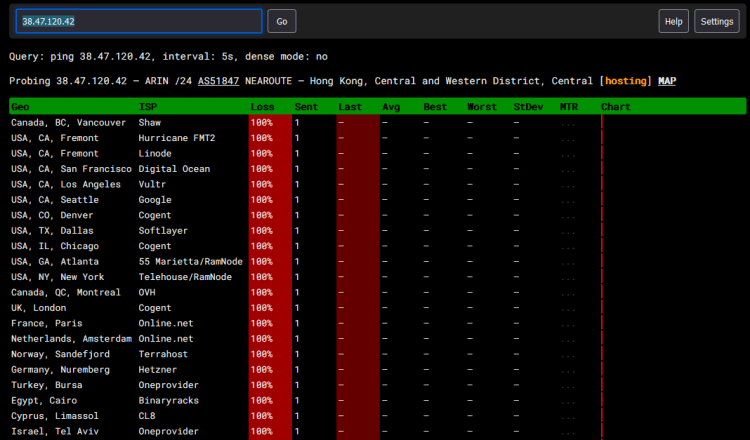
Task: Select the Canada, BC, Vancouver row
Action: (x=377, y=122)
